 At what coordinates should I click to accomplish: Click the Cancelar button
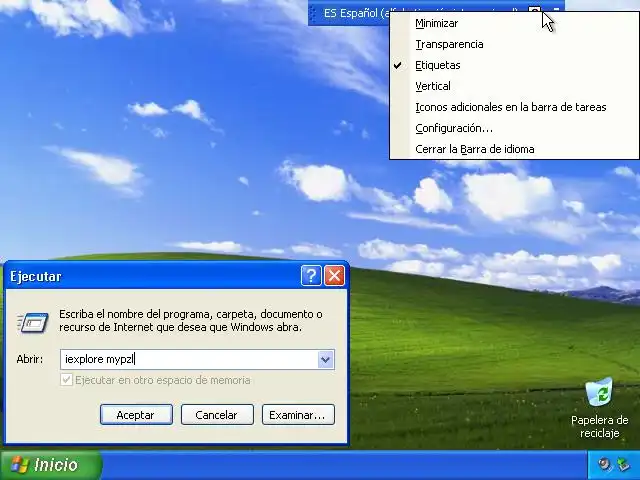pos(217,415)
